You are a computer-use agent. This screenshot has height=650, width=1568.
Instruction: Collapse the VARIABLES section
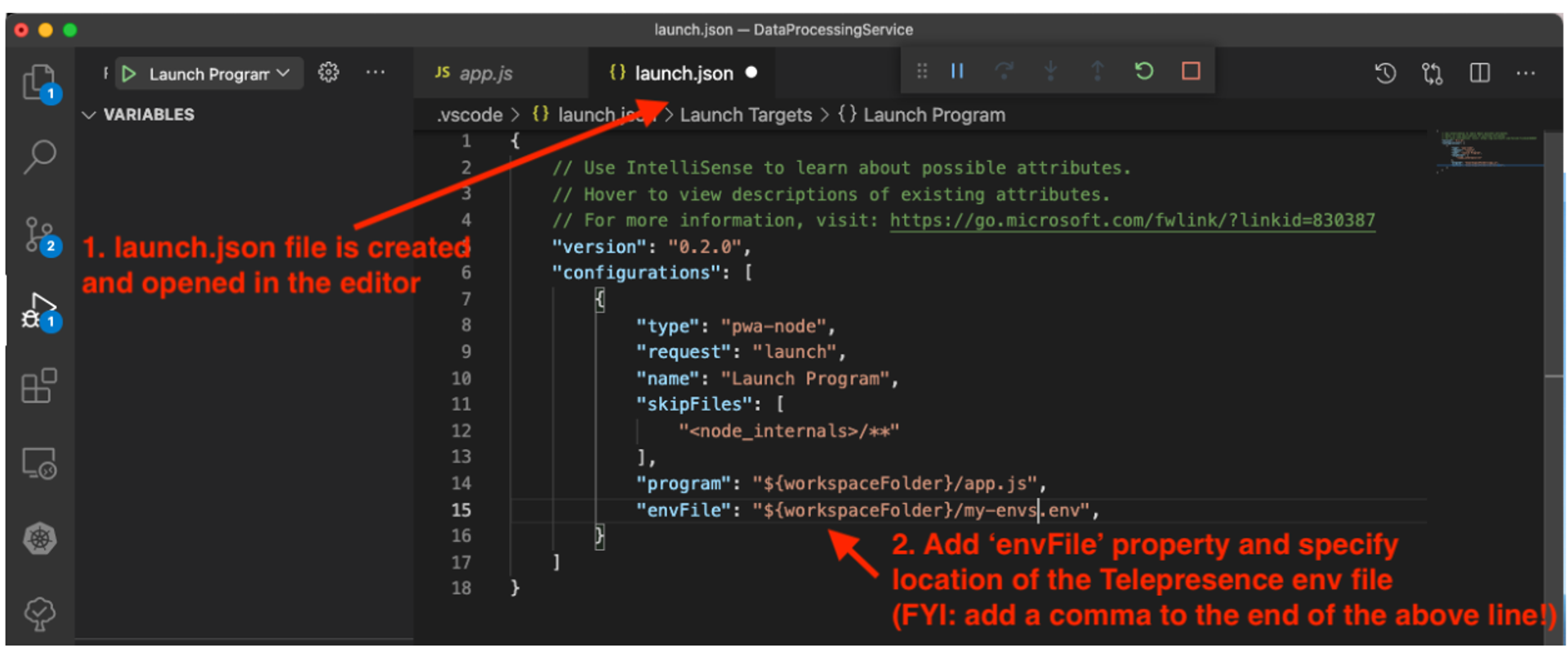139,114
